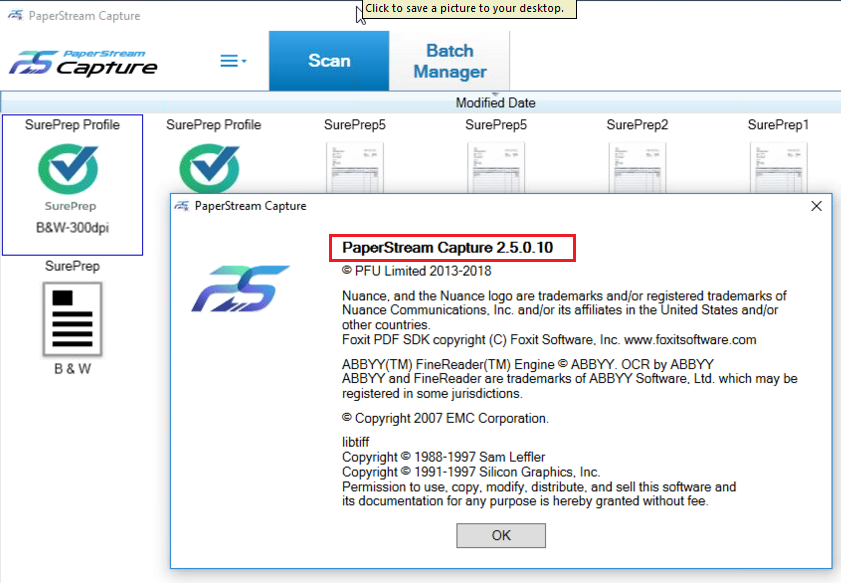Switch to the Scan tab
This screenshot has height=583, width=841.
tap(328, 60)
